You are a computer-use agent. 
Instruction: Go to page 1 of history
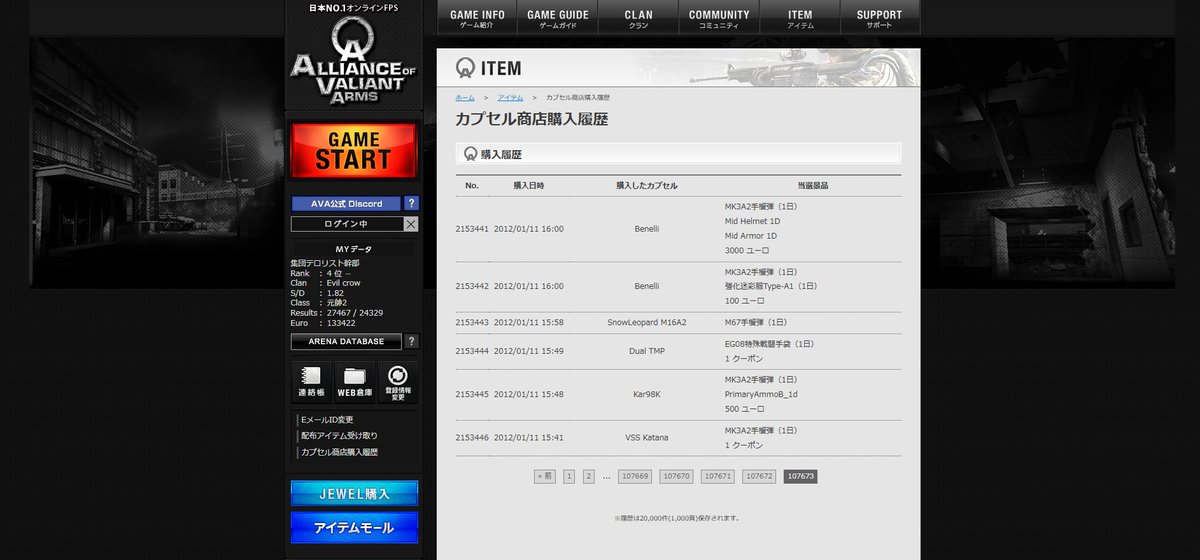click(569, 476)
